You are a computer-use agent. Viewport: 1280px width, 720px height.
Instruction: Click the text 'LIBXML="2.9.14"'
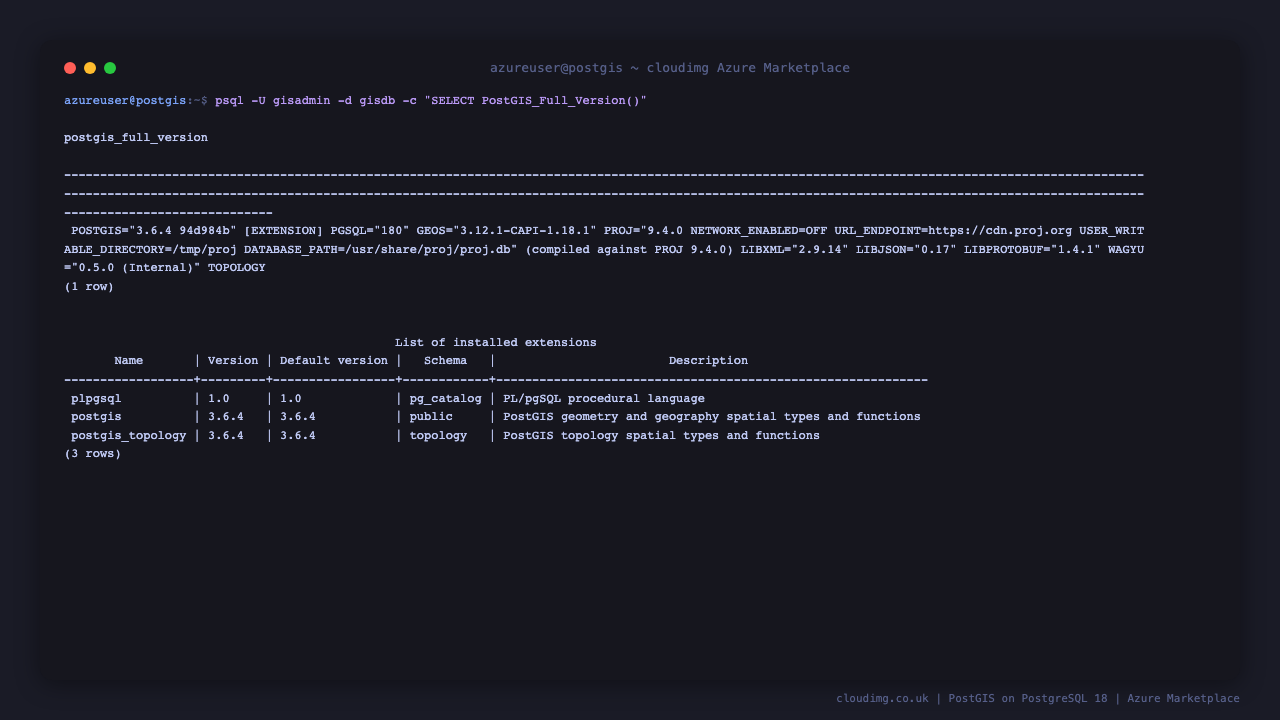[794, 249]
